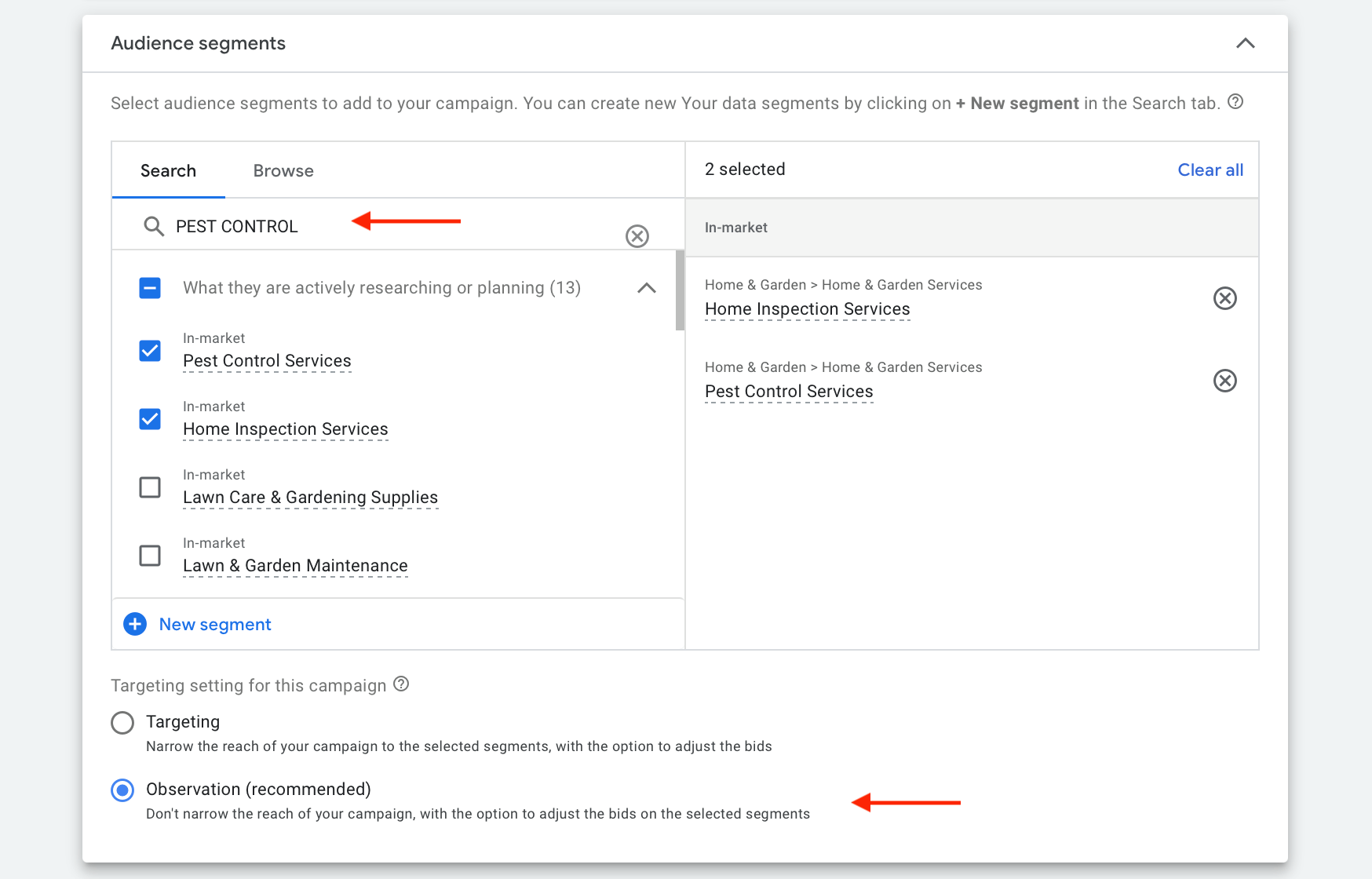Switch to the Browse tab
This screenshot has height=879, width=1372.
point(283,170)
